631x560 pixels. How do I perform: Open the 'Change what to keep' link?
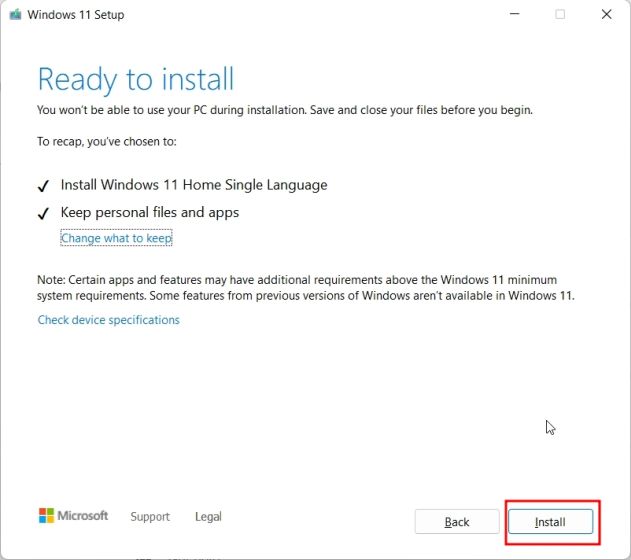[116, 238]
